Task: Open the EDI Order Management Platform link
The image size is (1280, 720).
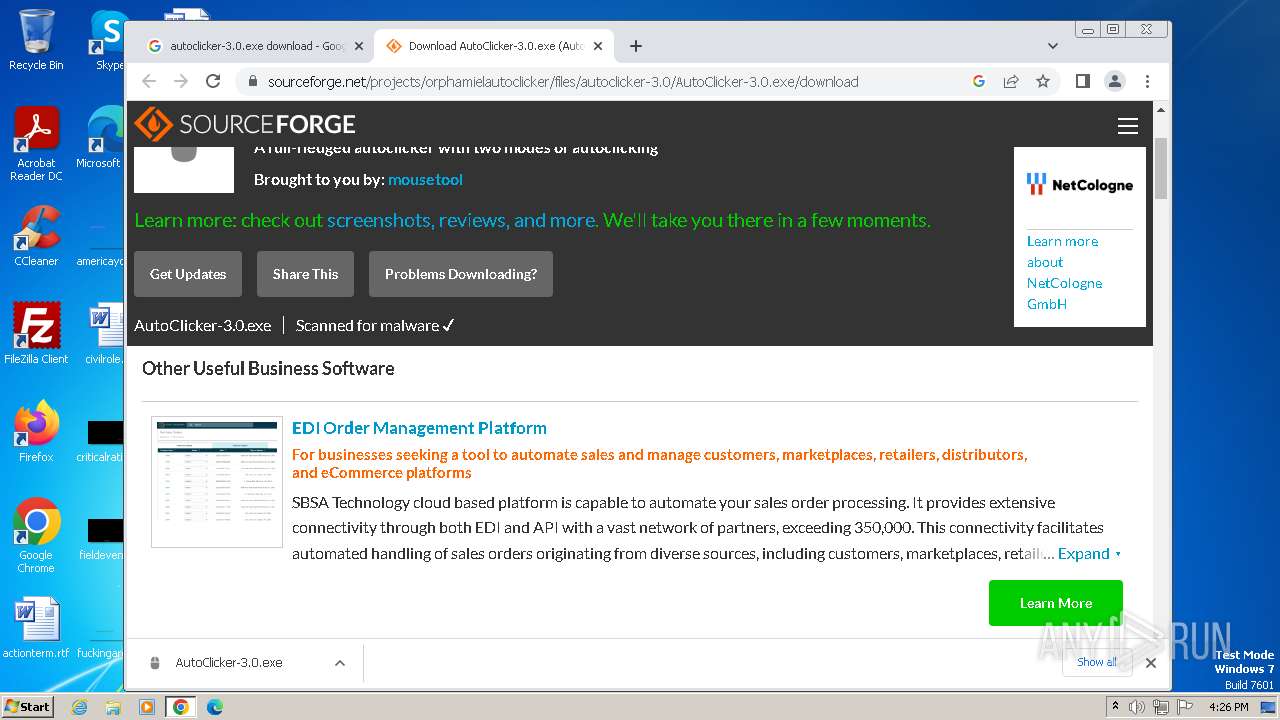Action: pyautogui.click(x=419, y=428)
